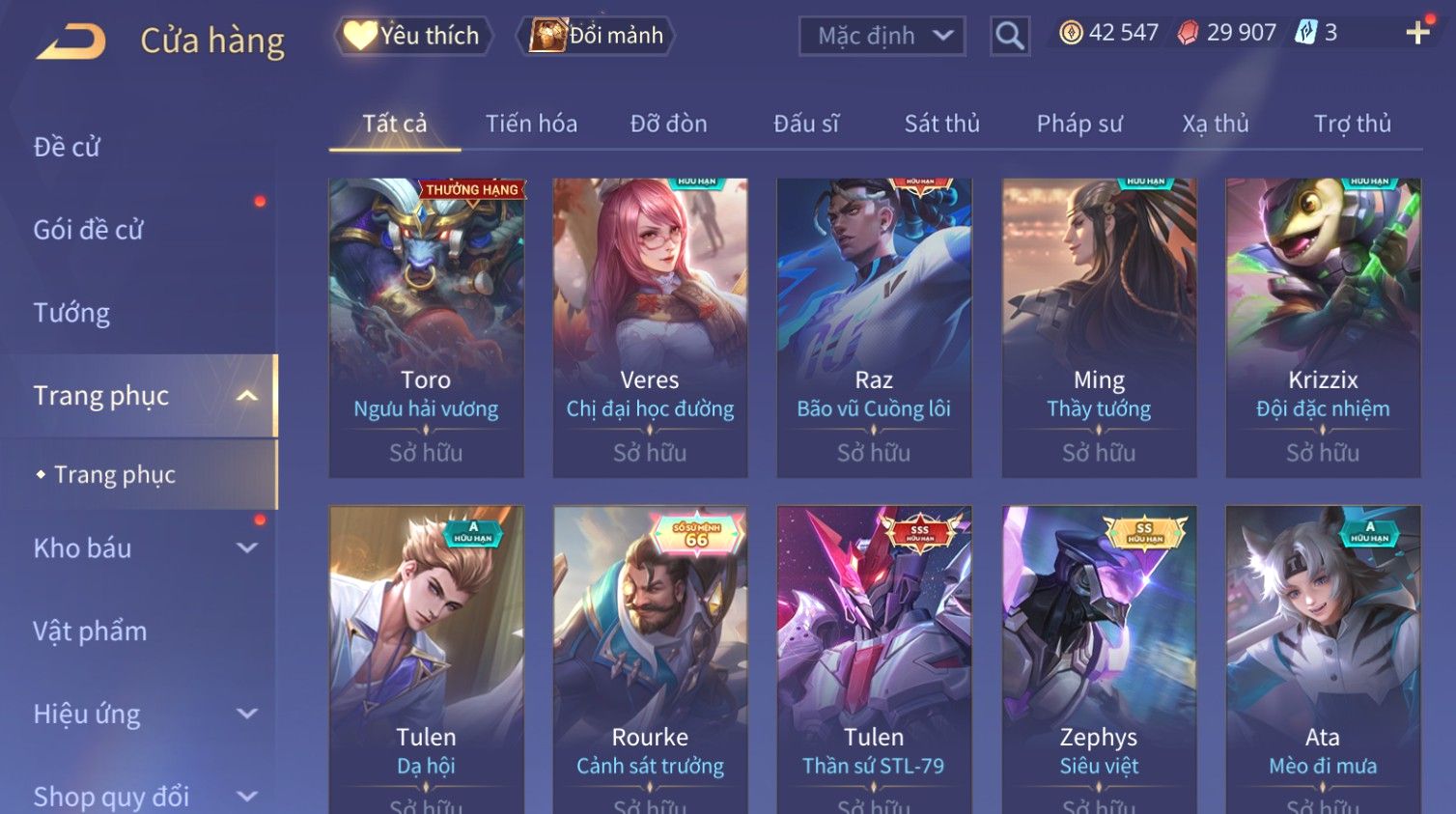Open the Toro Ngưu hải vương skin card
The width and height of the screenshot is (1456, 814).
pos(426,327)
